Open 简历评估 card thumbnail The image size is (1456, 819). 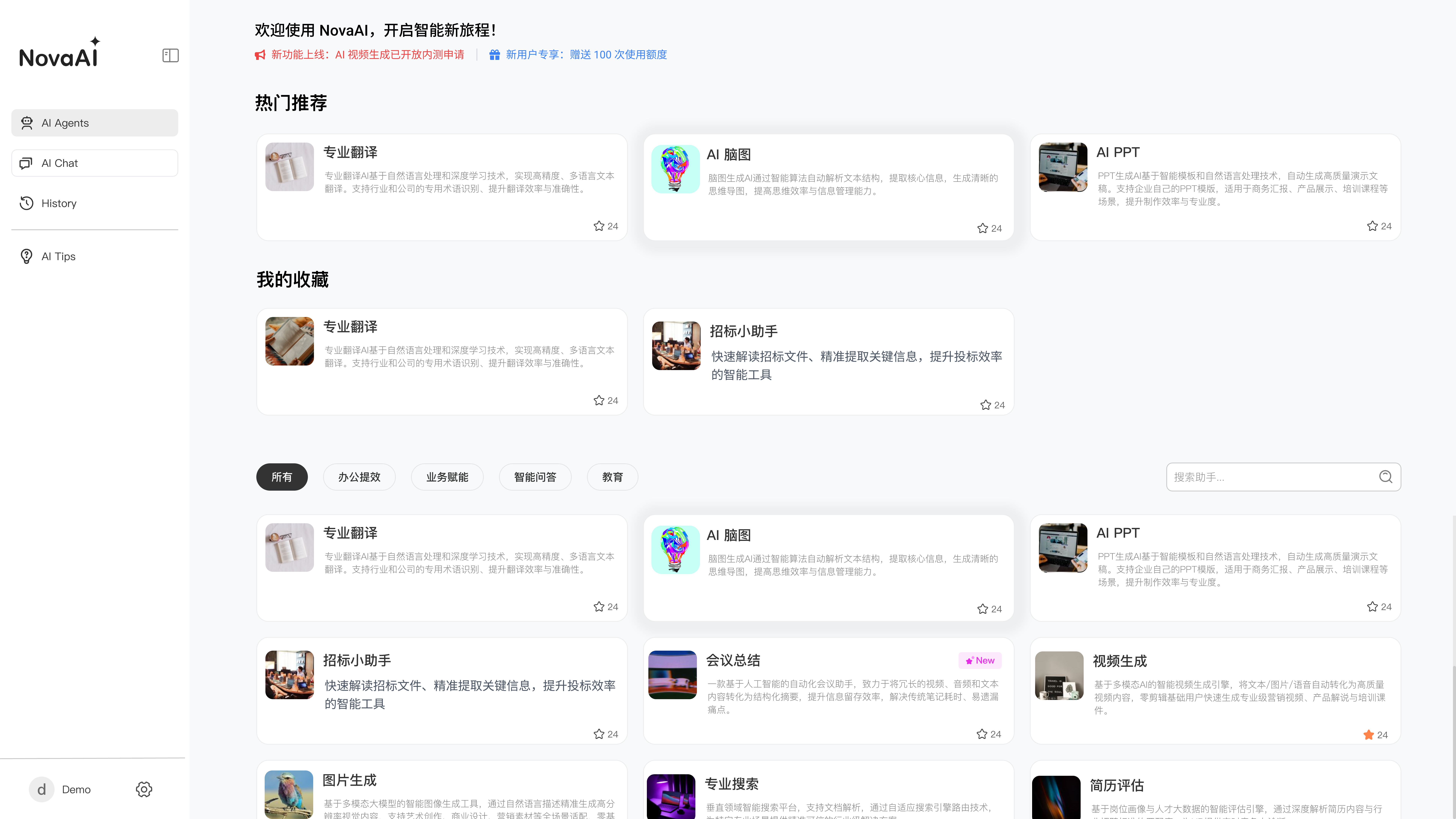(x=1056, y=798)
